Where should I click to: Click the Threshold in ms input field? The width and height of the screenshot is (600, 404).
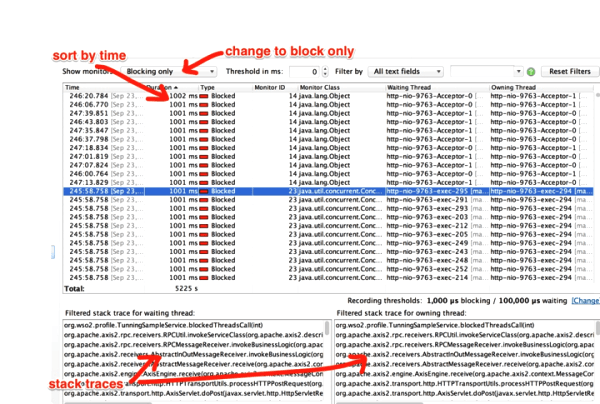click(305, 72)
